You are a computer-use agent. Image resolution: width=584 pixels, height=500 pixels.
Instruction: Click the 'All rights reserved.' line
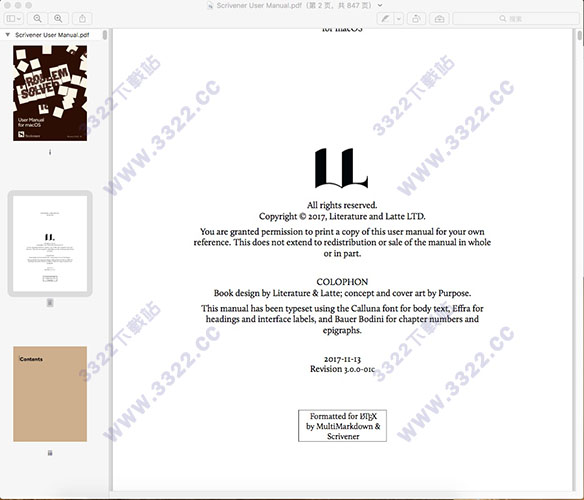[342, 205]
